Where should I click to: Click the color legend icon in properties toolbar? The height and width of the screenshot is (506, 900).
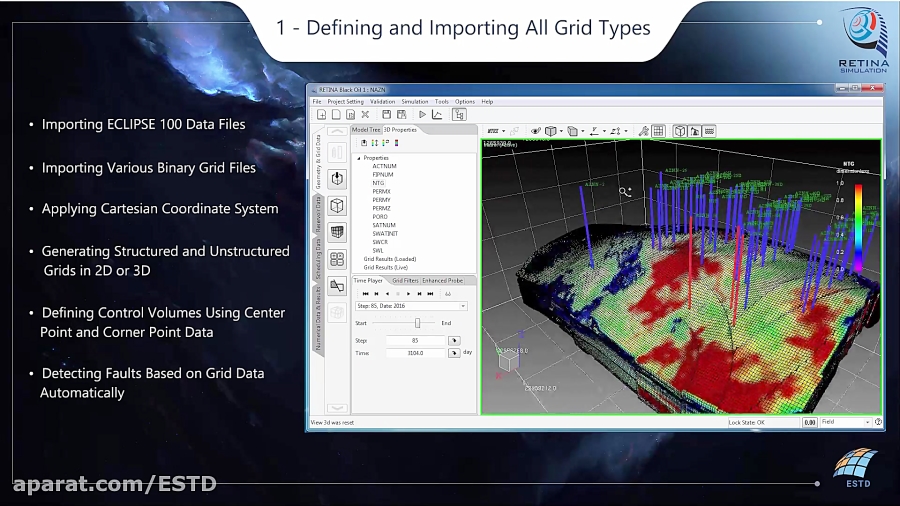point(397,143)
